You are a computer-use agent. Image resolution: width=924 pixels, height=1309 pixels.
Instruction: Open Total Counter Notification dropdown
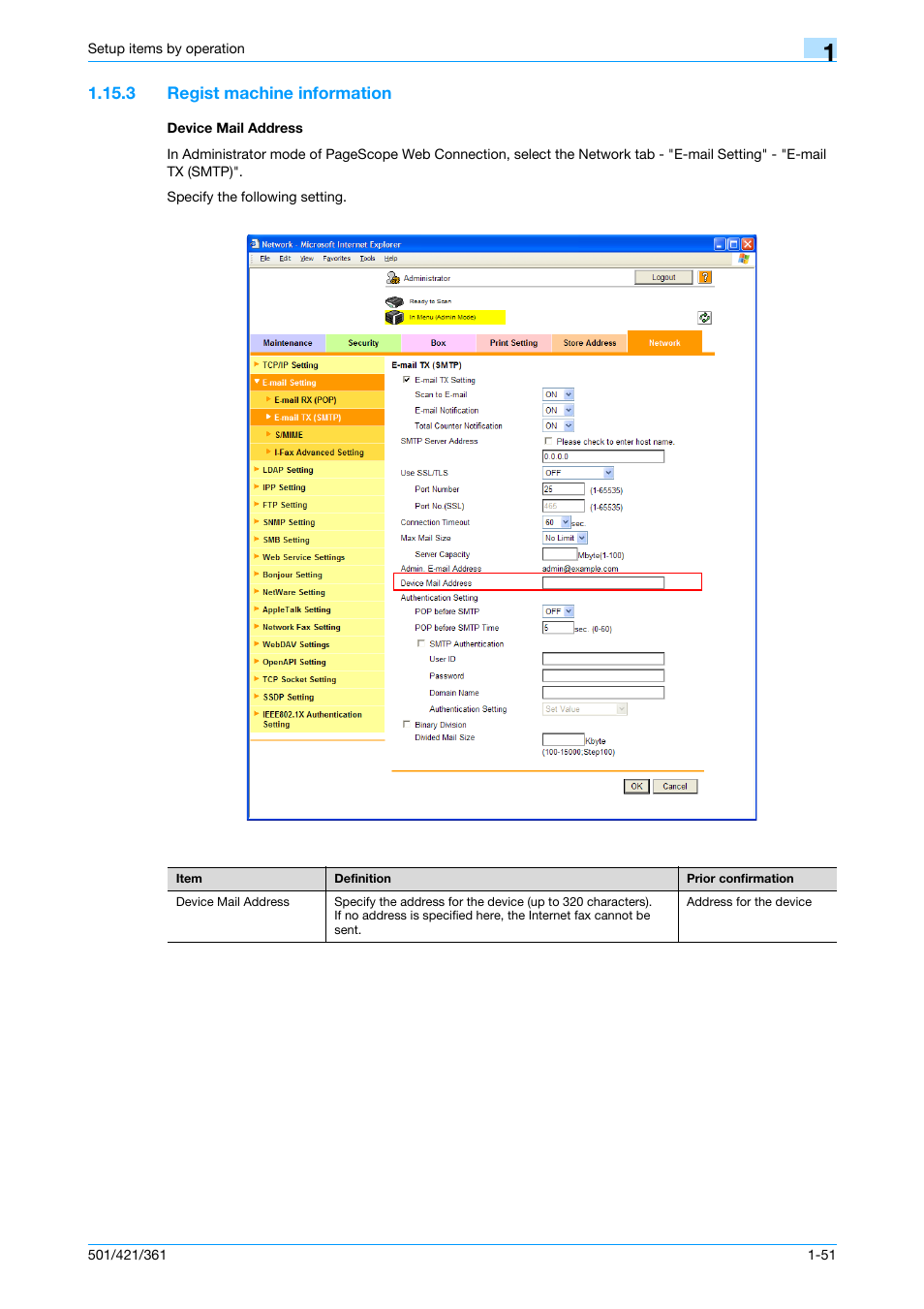click(x=558, y=425)
